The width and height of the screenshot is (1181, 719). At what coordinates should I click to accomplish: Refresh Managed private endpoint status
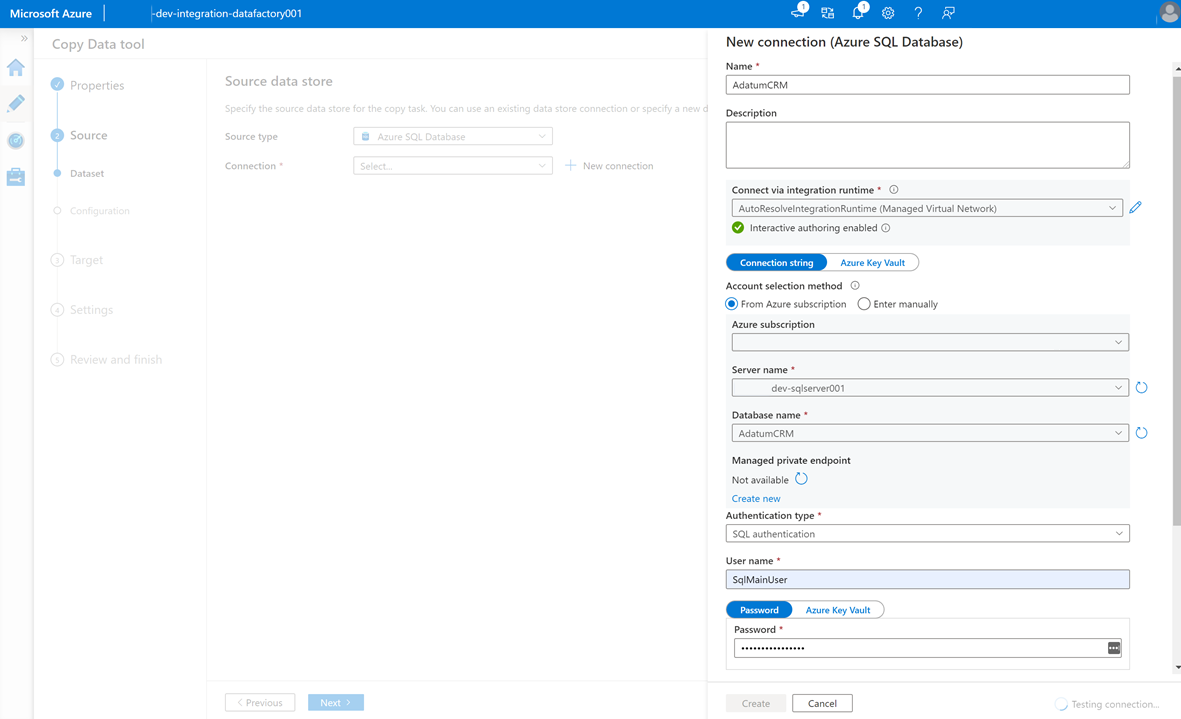[x=801, y=479]
